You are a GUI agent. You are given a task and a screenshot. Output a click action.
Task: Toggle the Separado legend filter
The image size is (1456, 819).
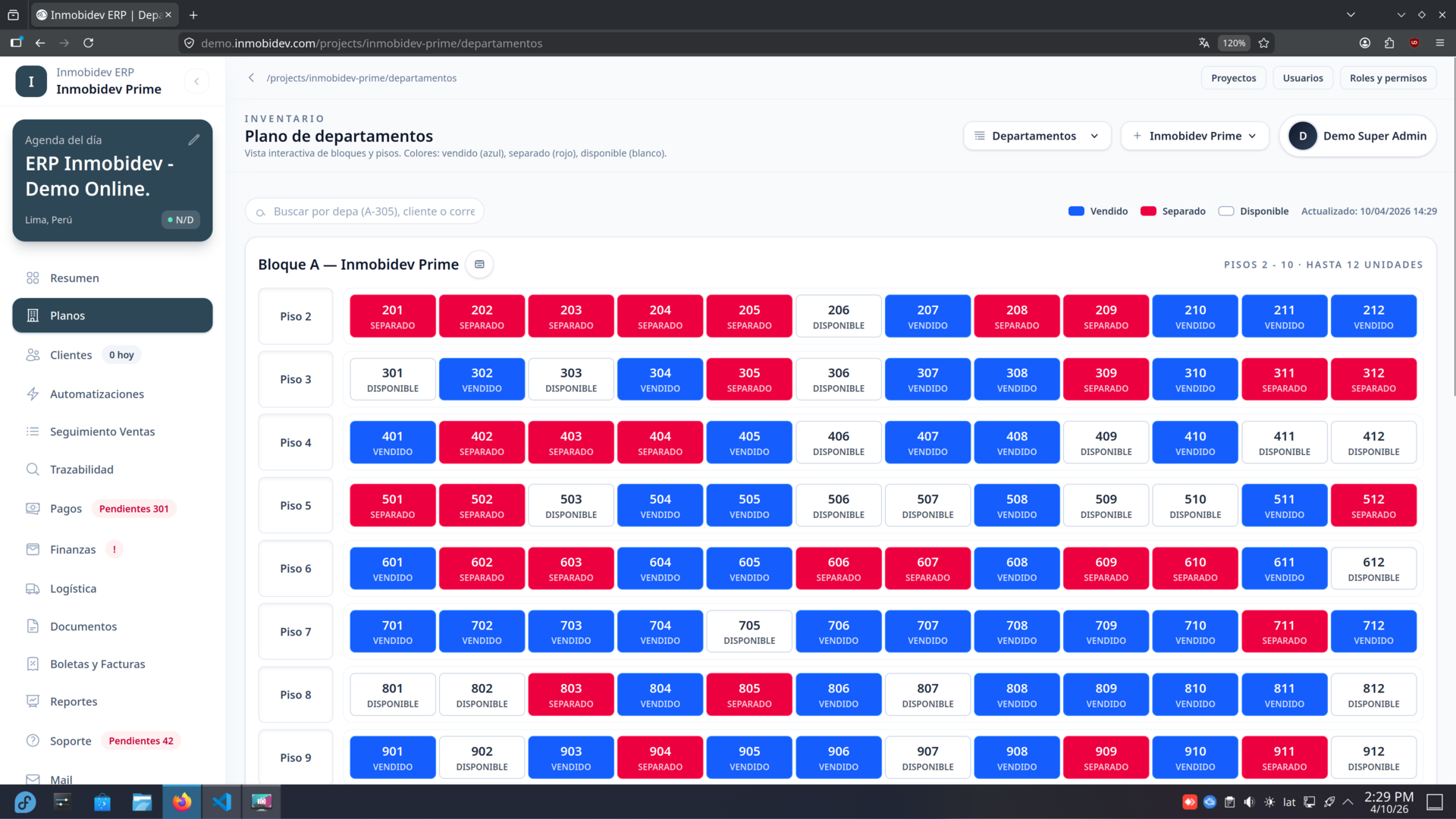pos(1172,211)
